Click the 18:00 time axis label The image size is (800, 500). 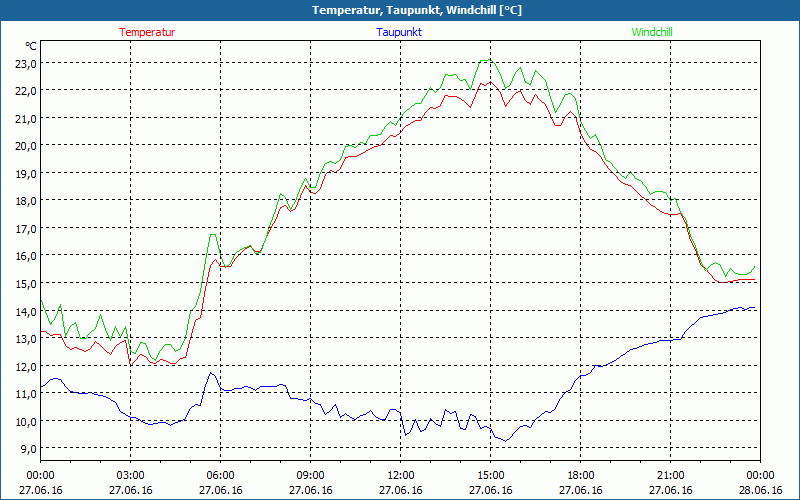581,476
